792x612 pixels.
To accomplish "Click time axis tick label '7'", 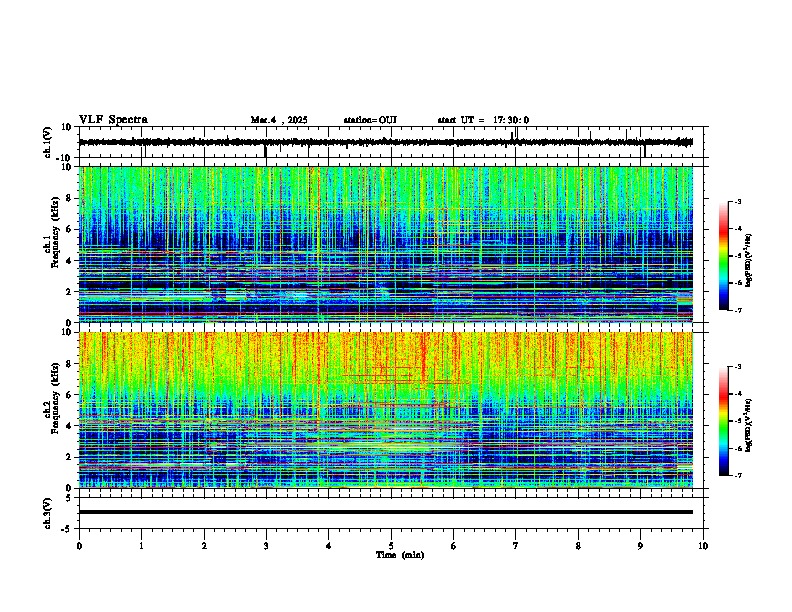I will 516,545.
